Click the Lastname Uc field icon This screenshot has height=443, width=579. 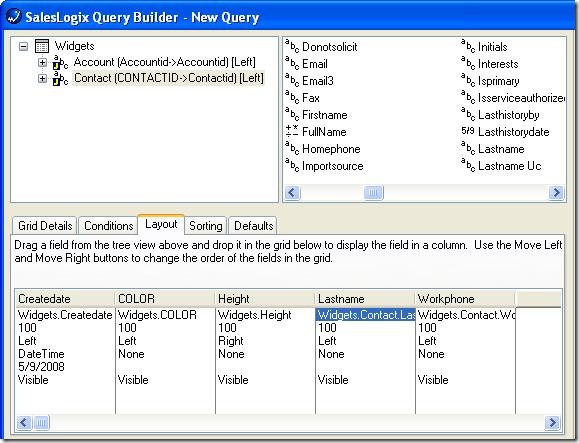click(x=468, y=165)
